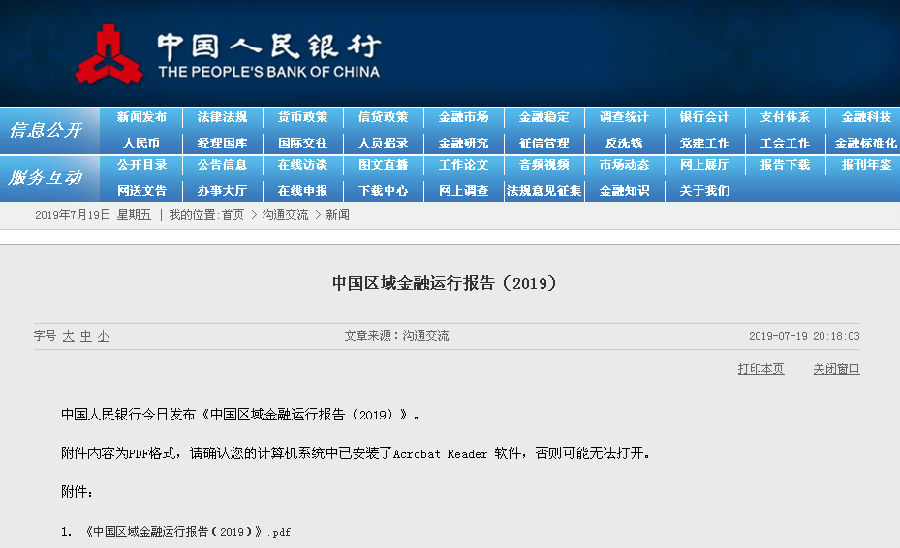Go to the 金融市场 section

point(463,117)
